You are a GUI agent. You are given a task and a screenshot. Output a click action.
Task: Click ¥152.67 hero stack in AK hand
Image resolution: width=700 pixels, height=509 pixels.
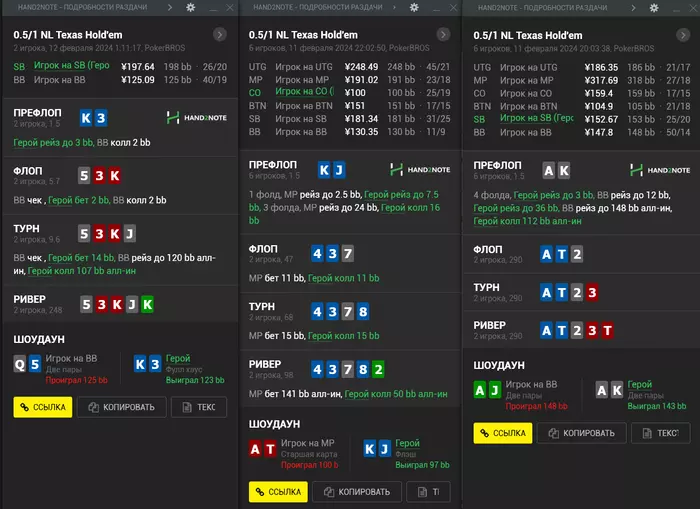click(601, 120)
